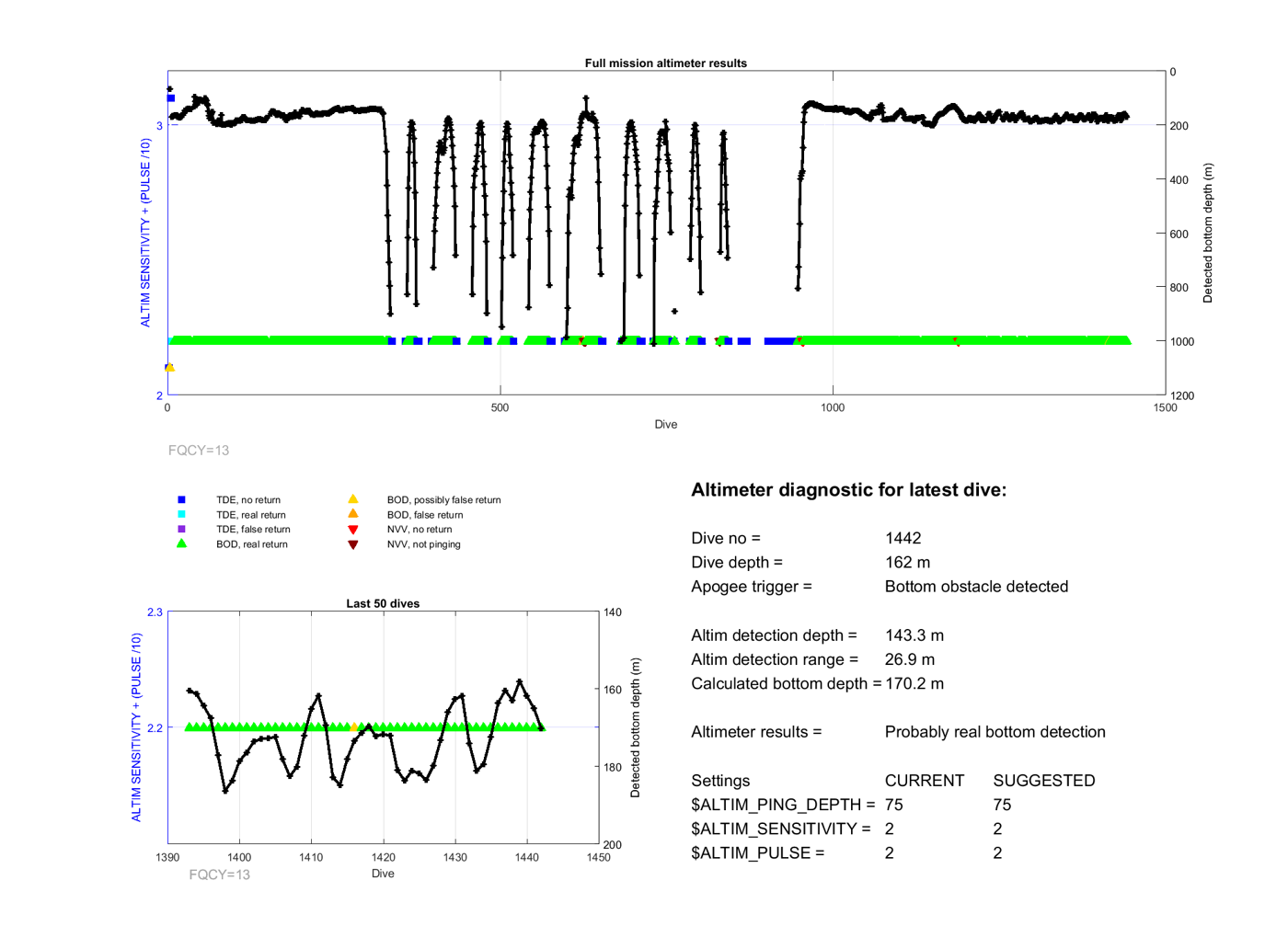Image resolution: width=1288 pixels, height=949 pixels.
Task: Click the 'Full mission altimeter results' title
Action: (x=665, y=63)
